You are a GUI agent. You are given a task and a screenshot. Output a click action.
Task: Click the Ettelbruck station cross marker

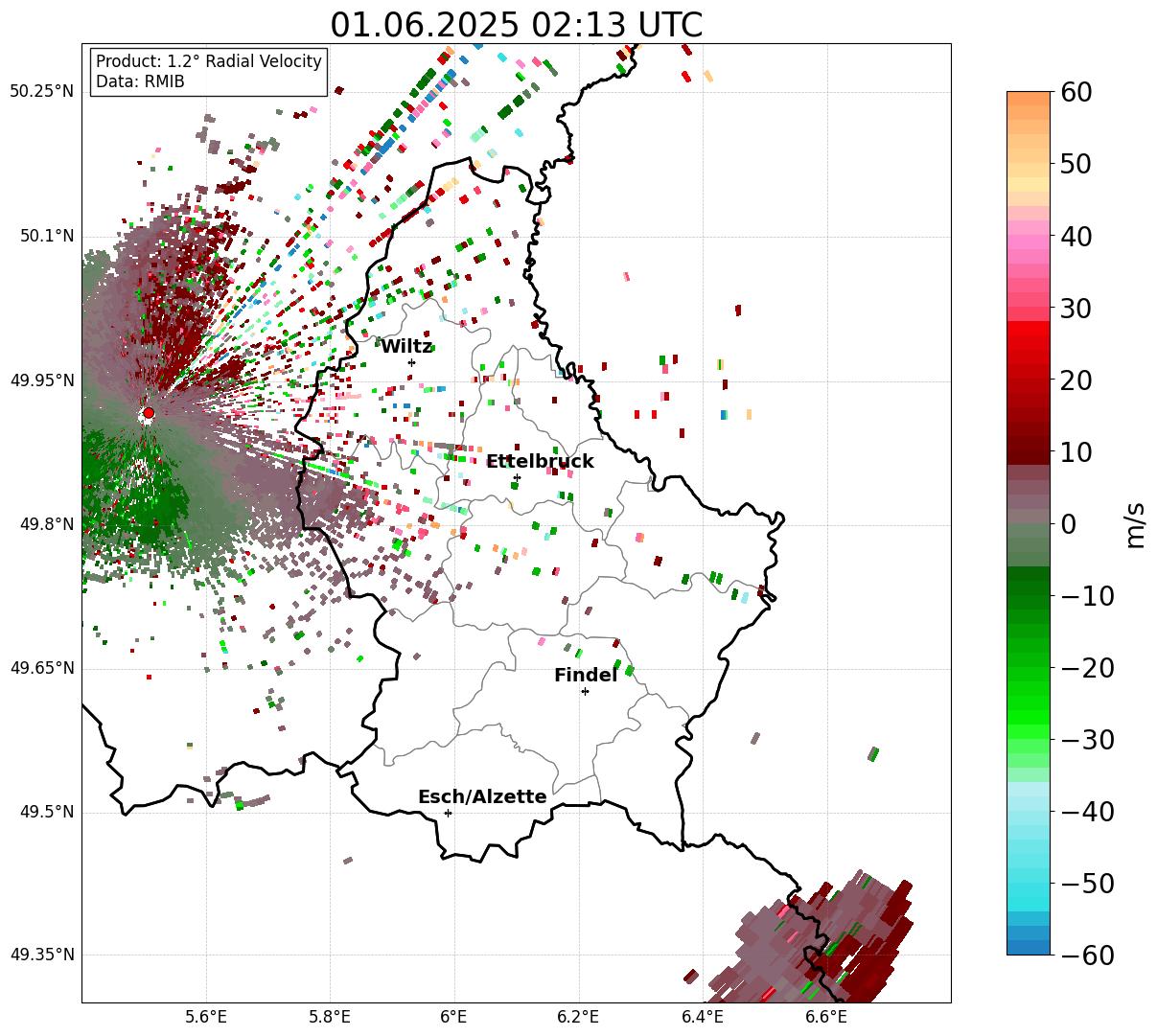point(517,477)
